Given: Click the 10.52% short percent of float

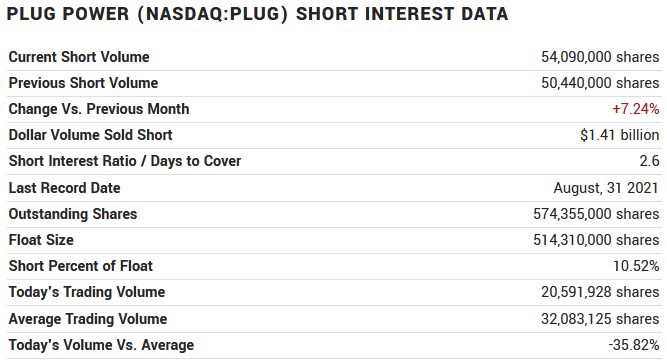Looking at the screenshot, I should (x=636, y=266).
